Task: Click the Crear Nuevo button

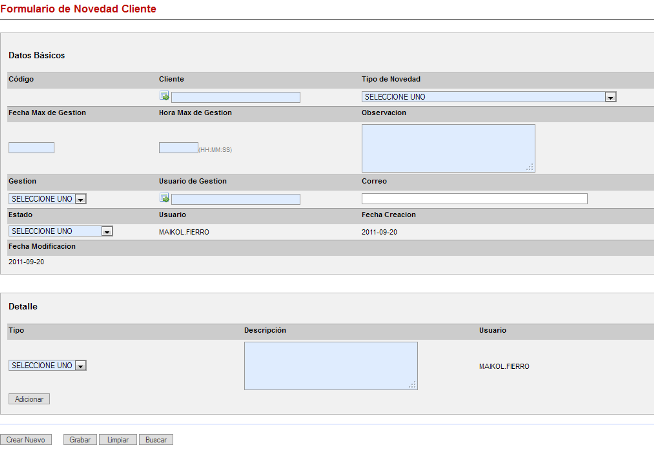Action: pyautogui.click(x=25, y=440)
